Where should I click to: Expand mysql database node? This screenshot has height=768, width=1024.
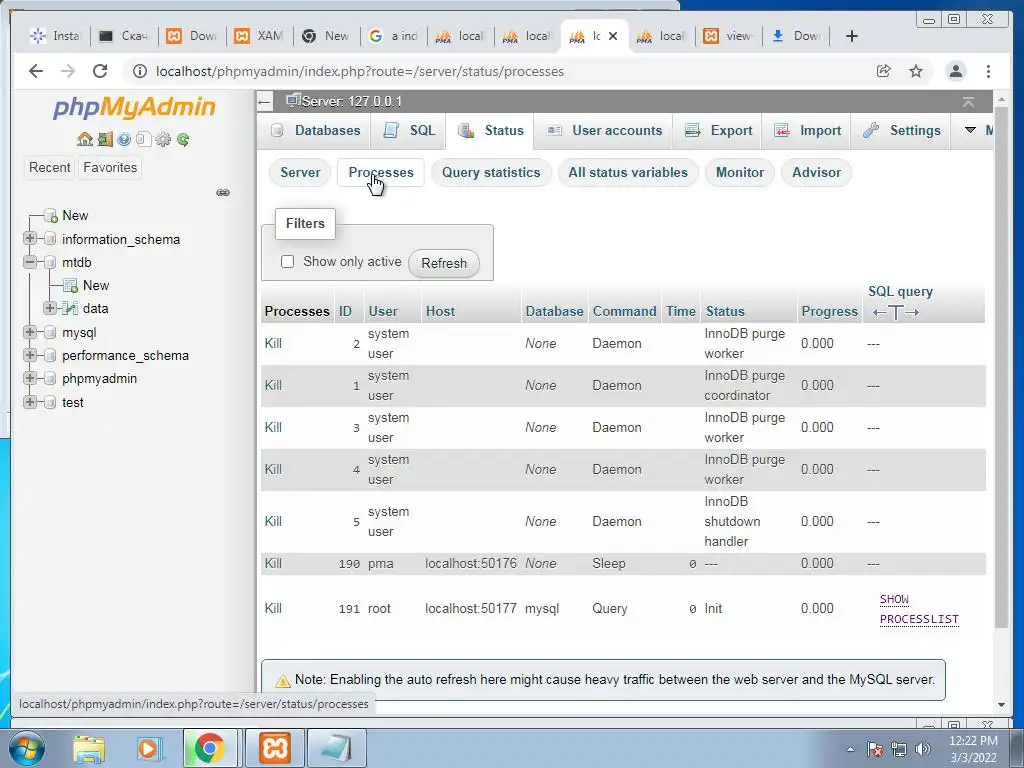29,332
